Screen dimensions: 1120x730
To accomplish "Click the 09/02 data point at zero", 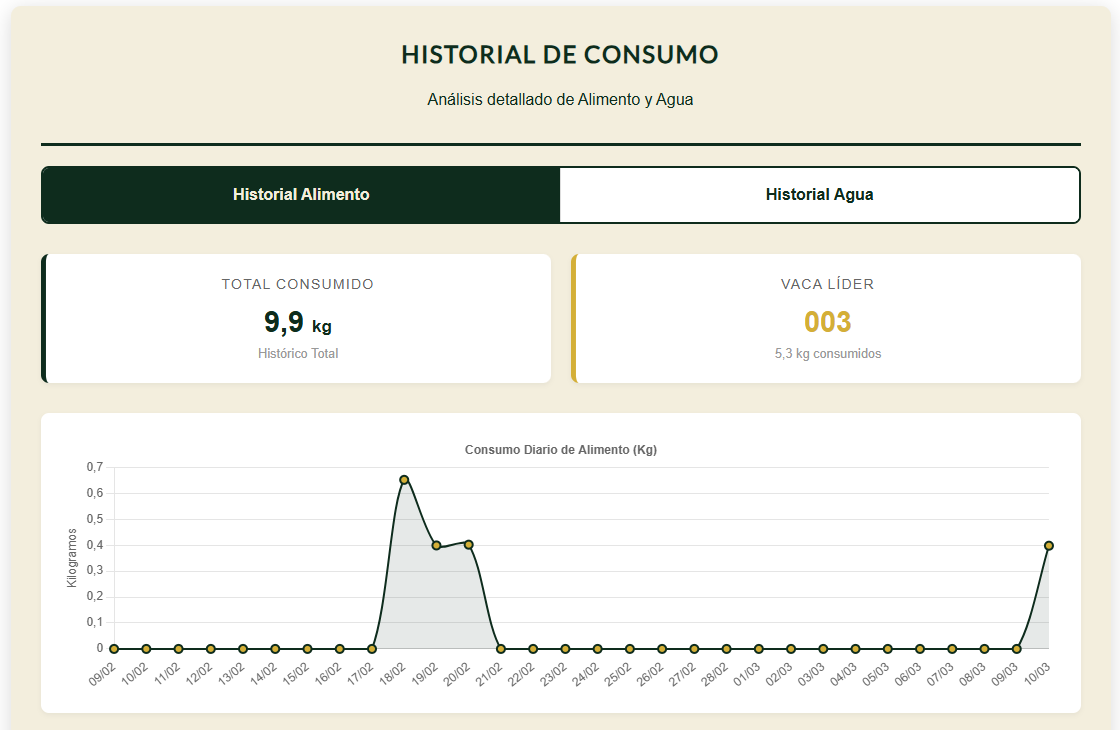I will tap(114, 649).
